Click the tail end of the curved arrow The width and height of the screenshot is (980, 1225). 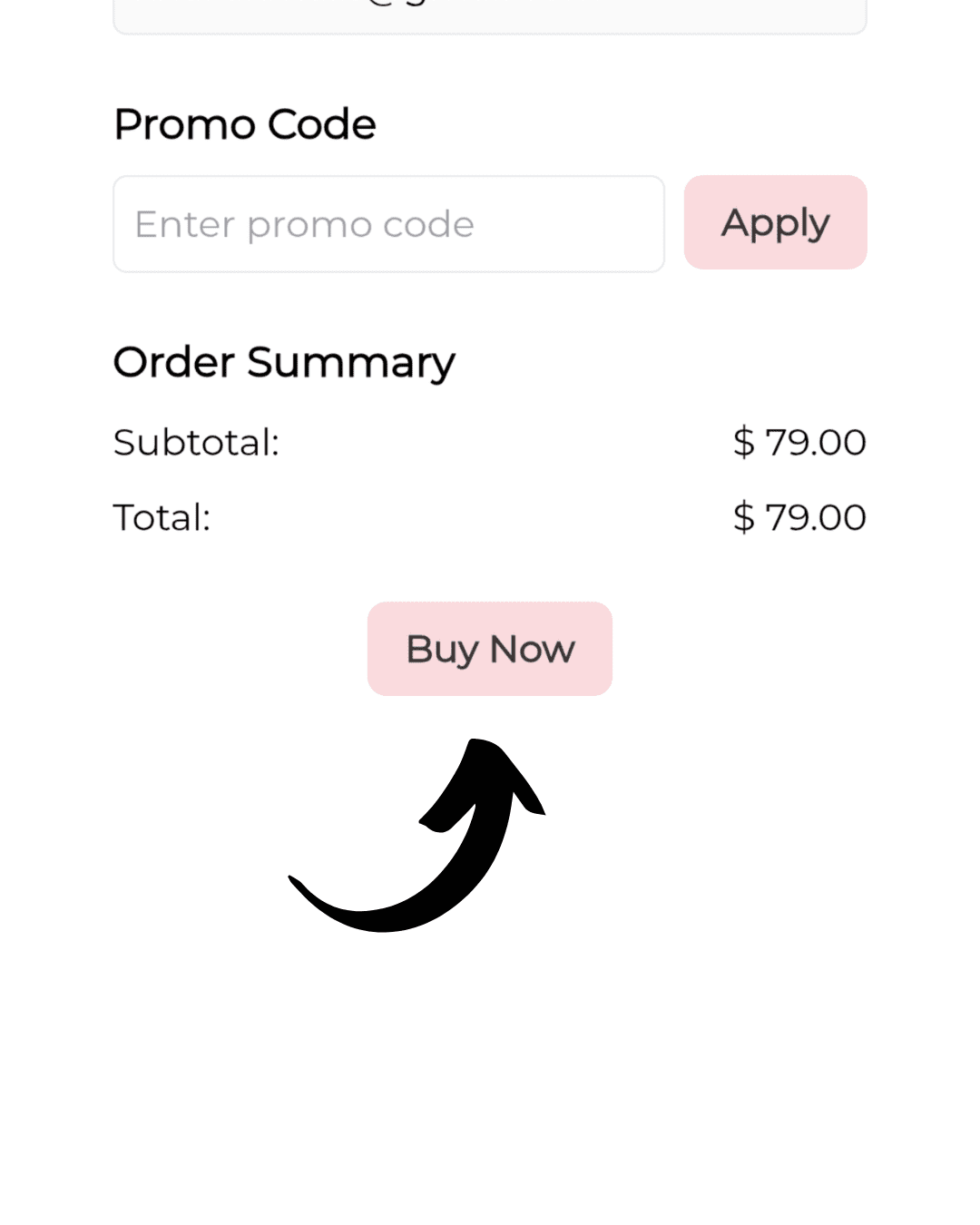point(301,887)
